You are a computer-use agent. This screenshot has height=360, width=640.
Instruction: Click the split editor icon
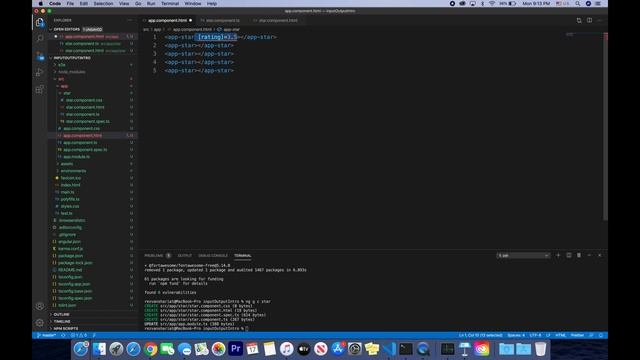(589, 20)
